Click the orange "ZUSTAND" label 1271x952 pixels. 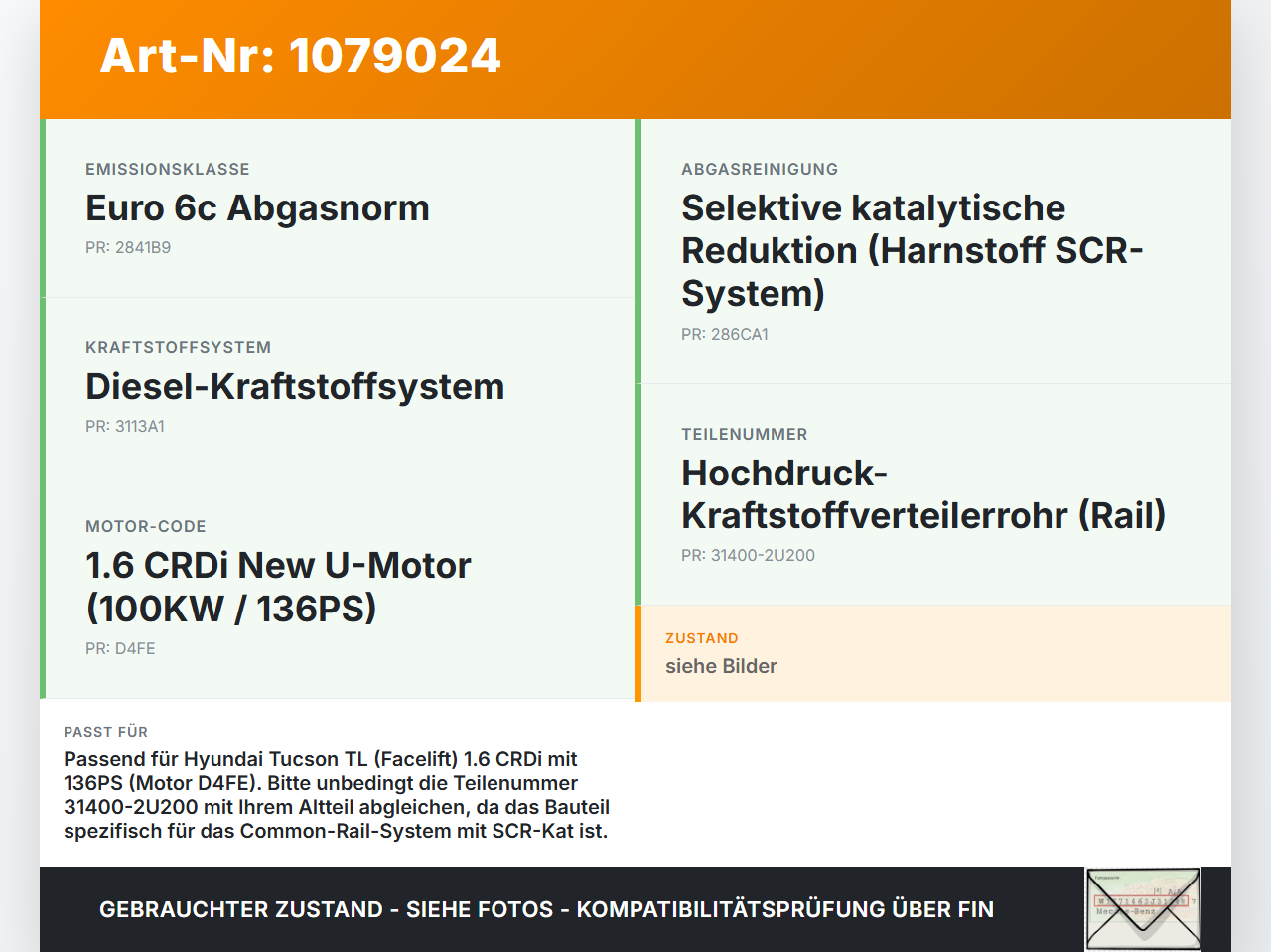point(702,638)
